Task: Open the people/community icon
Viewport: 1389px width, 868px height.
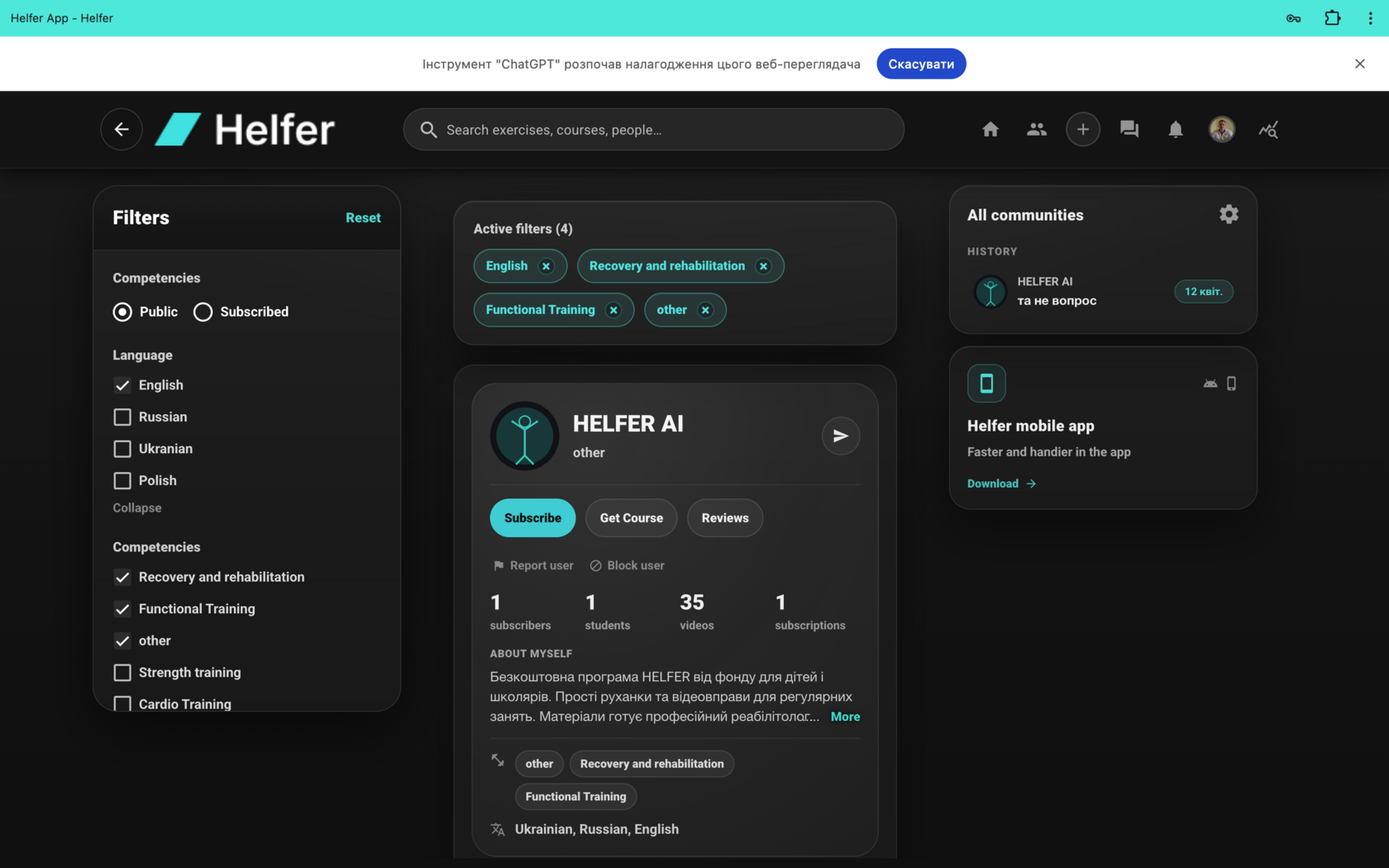Action: click(1037, 129)
